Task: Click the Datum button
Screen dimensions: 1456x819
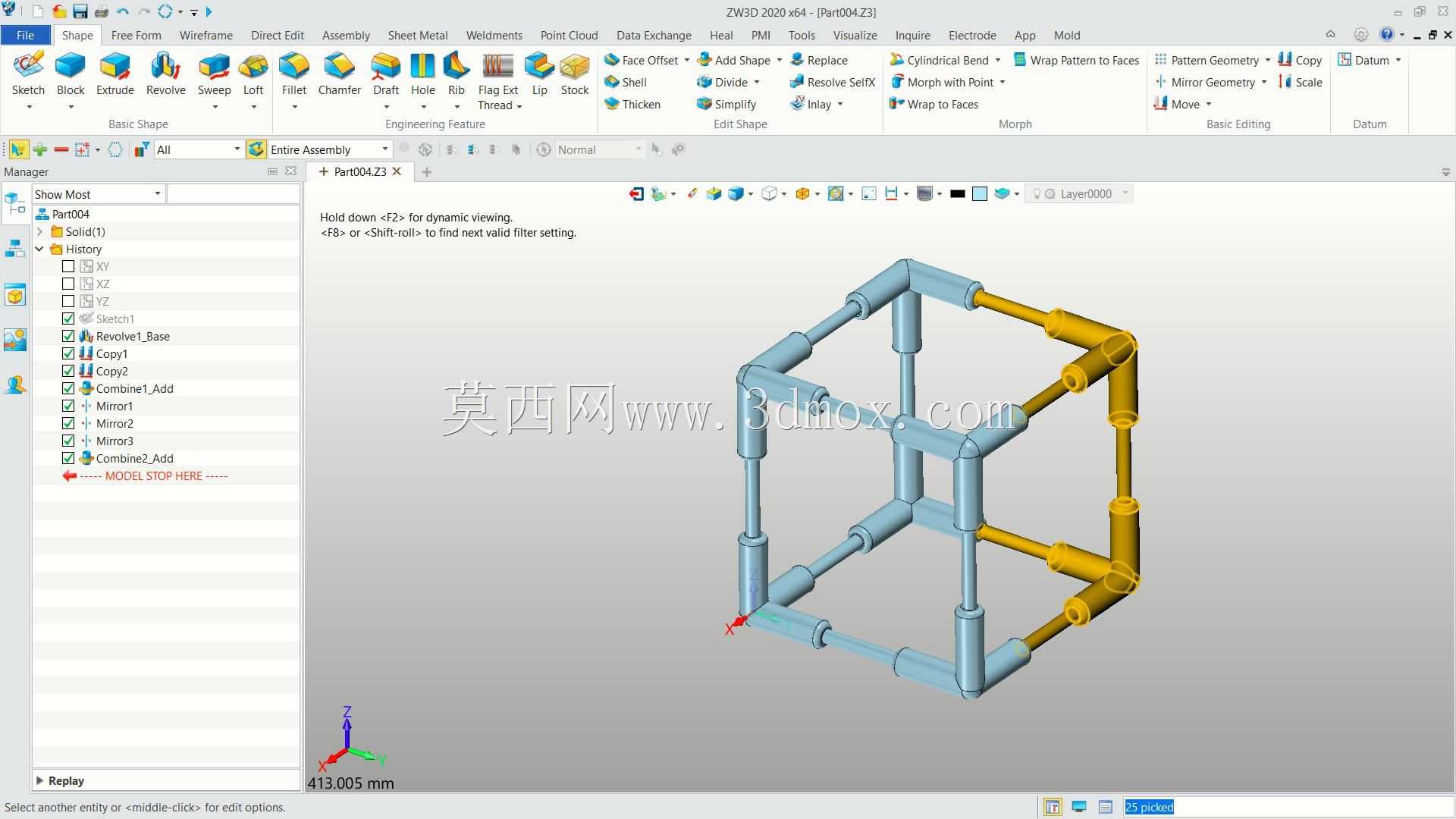Action: tap(1363, 60)
